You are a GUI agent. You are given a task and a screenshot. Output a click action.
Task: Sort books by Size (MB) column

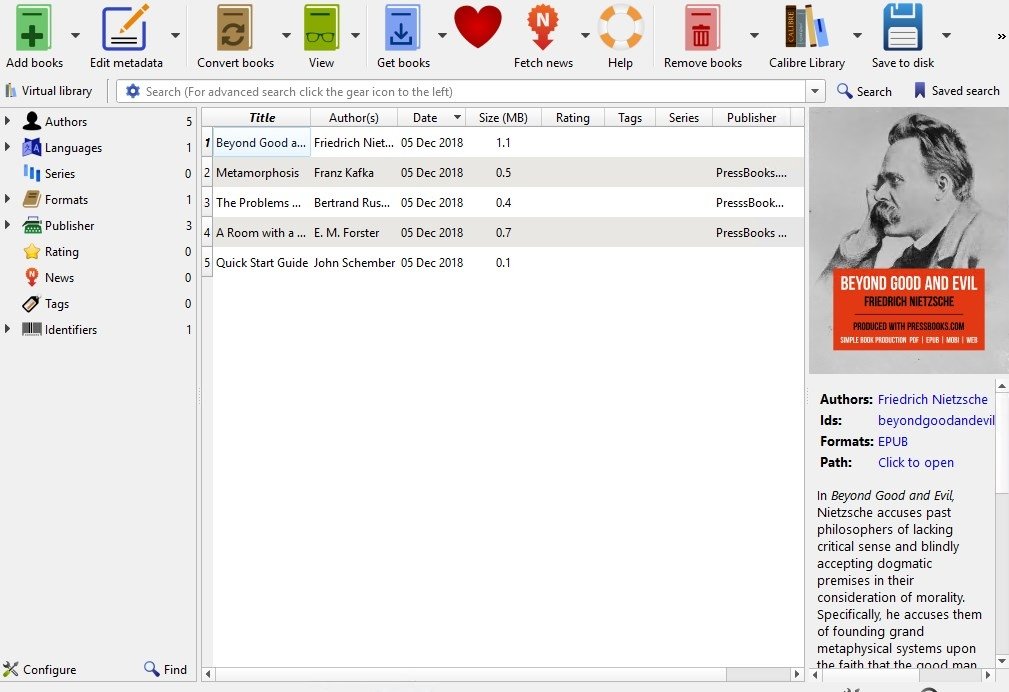point(503,118)
